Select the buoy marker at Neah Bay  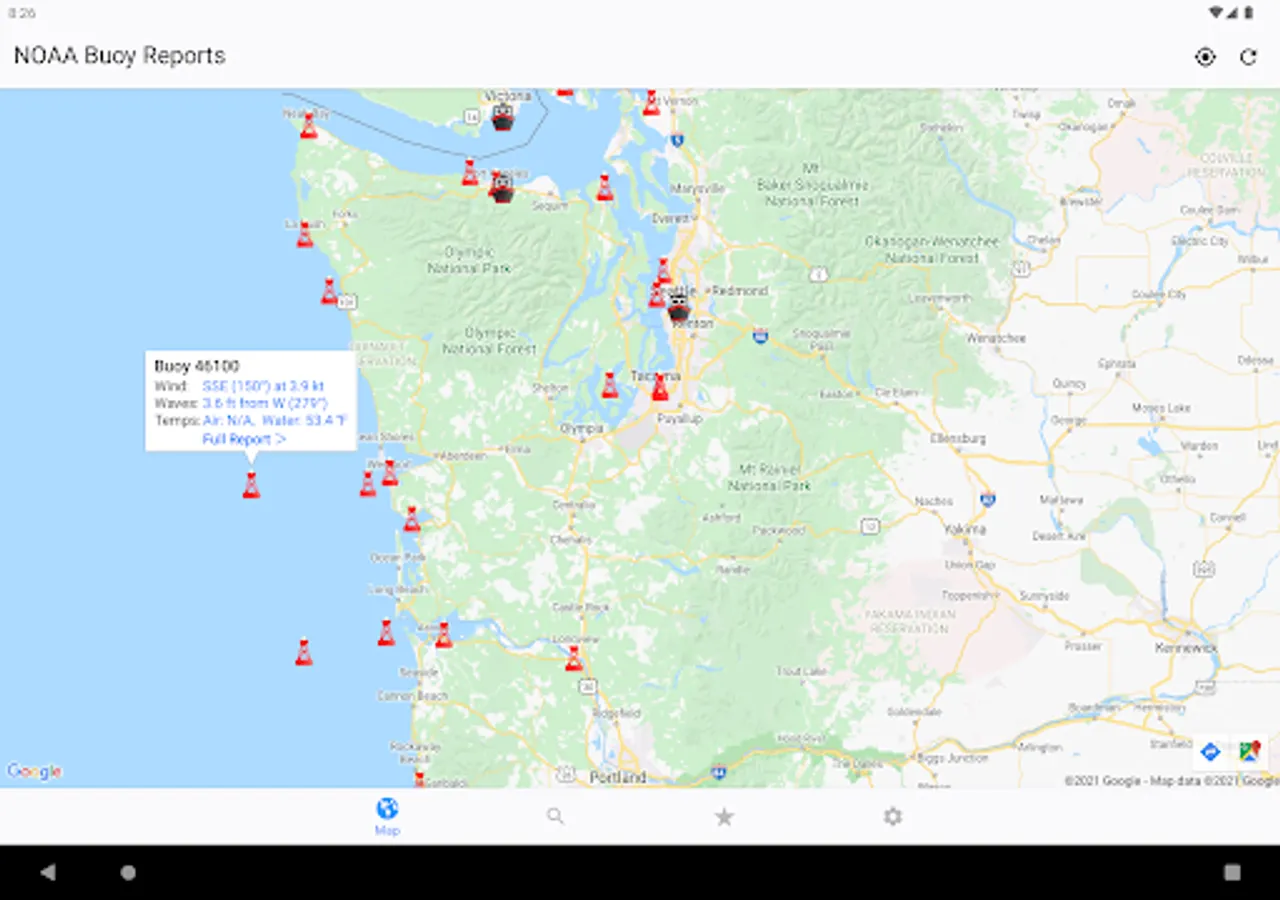309,126
